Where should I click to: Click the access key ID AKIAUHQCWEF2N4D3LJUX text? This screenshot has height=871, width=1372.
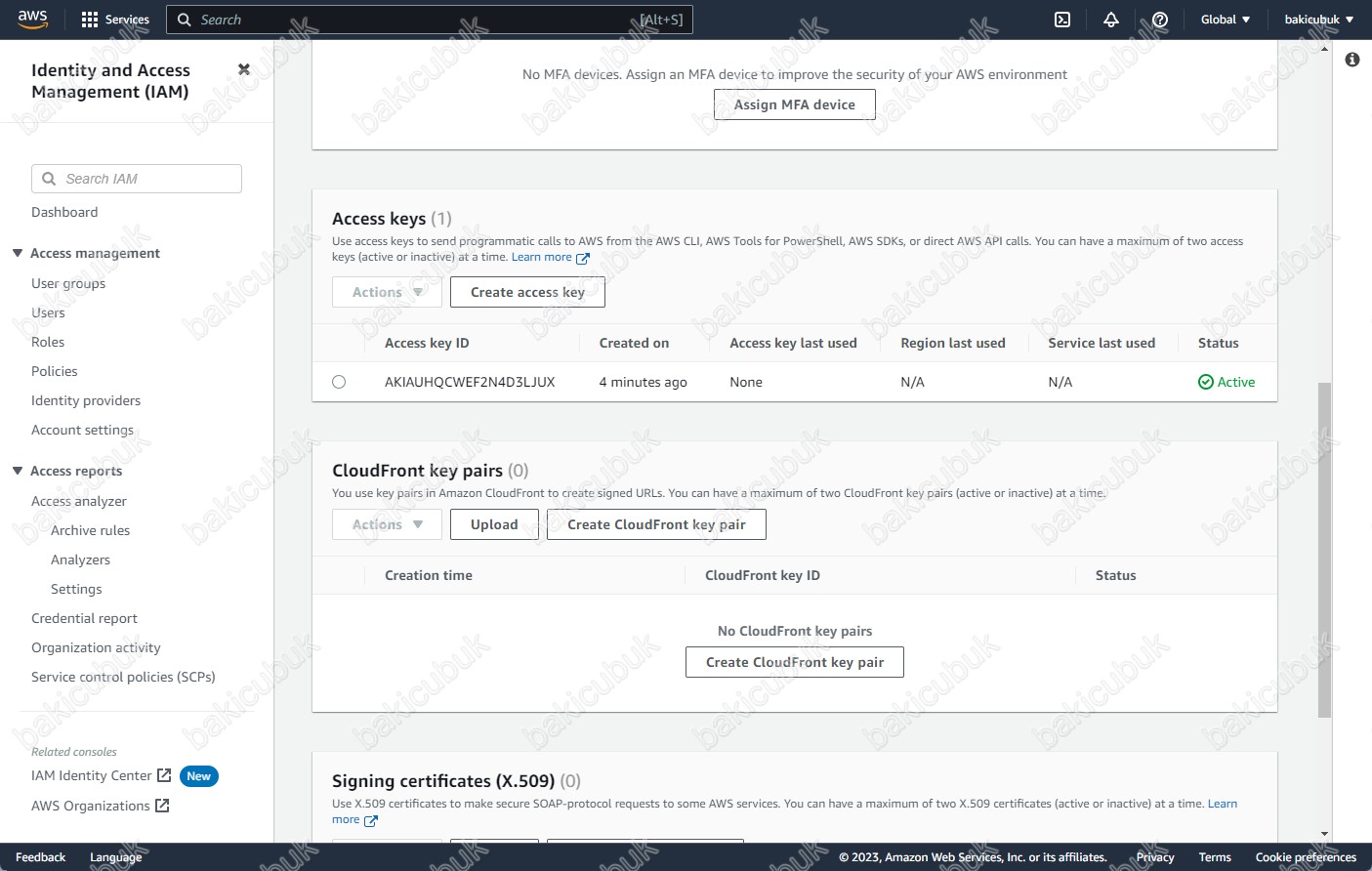click(x=470, y=382)
